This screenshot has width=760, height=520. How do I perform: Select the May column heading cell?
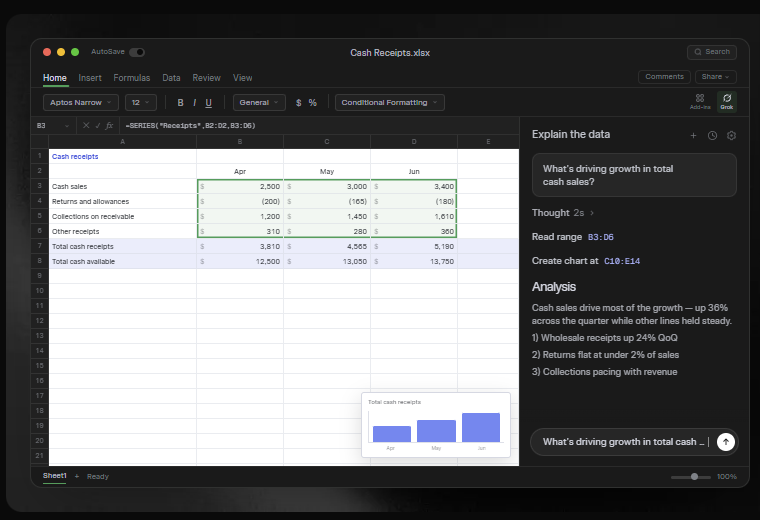[x=327, y=172]
